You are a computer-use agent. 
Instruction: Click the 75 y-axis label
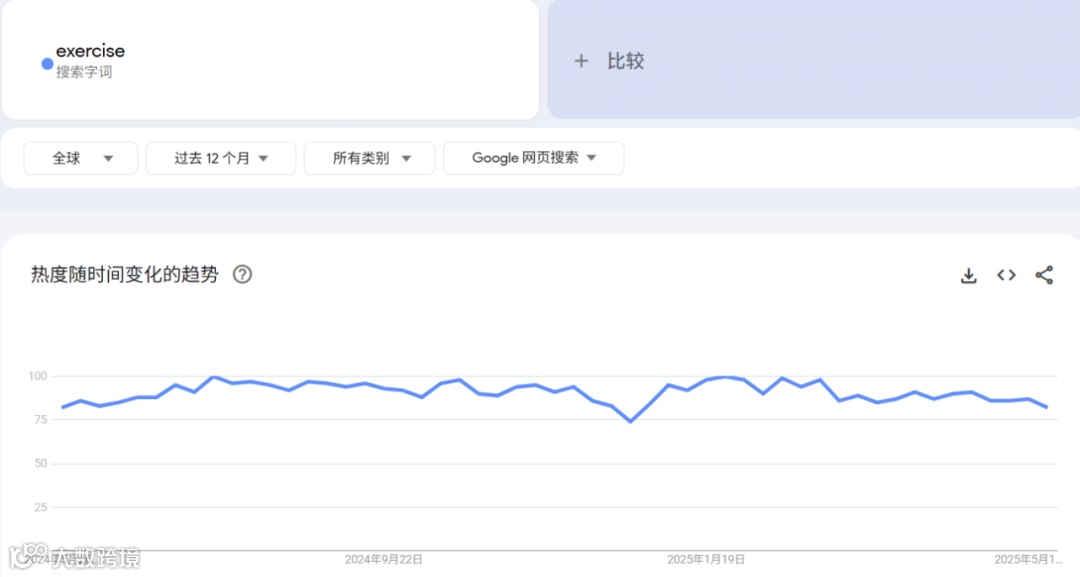[41, 420]
